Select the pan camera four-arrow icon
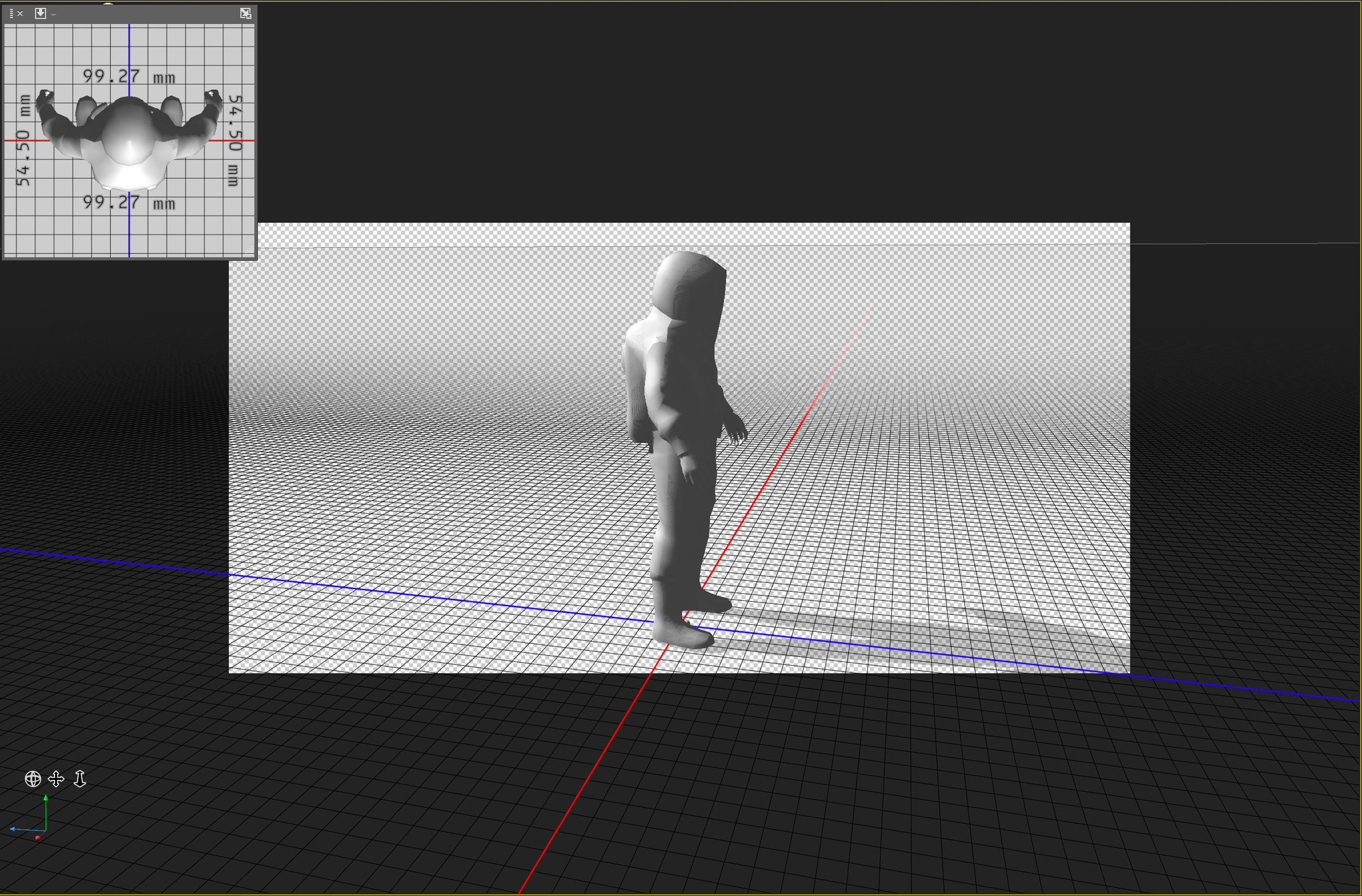 [56, 779]
